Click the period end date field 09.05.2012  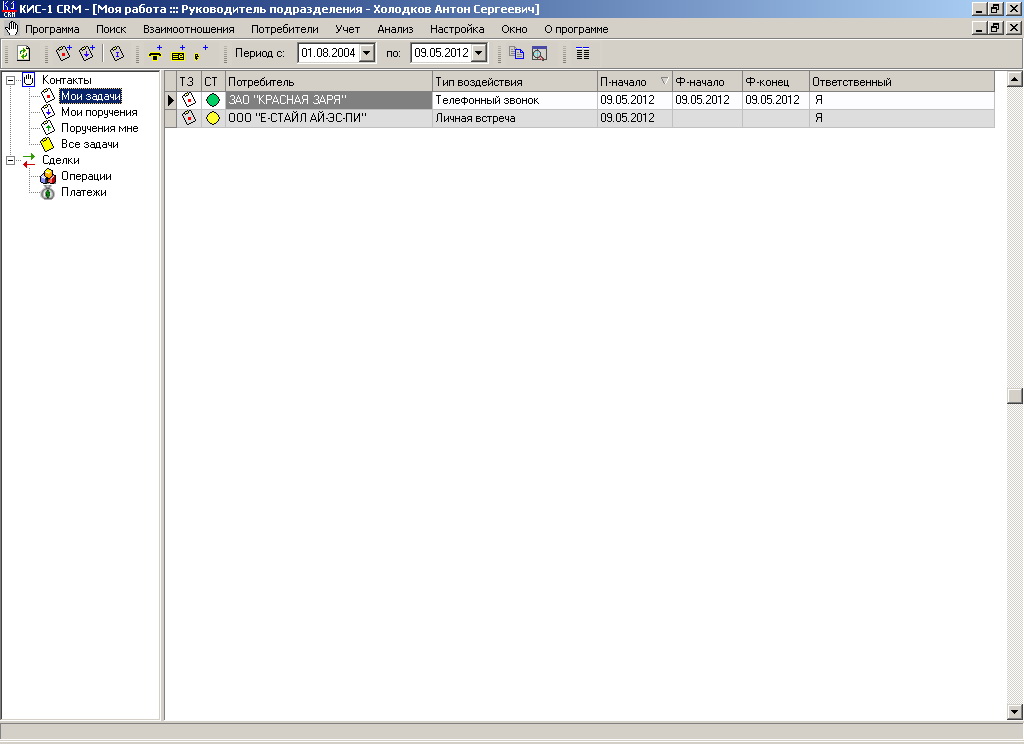coord(441,53)
